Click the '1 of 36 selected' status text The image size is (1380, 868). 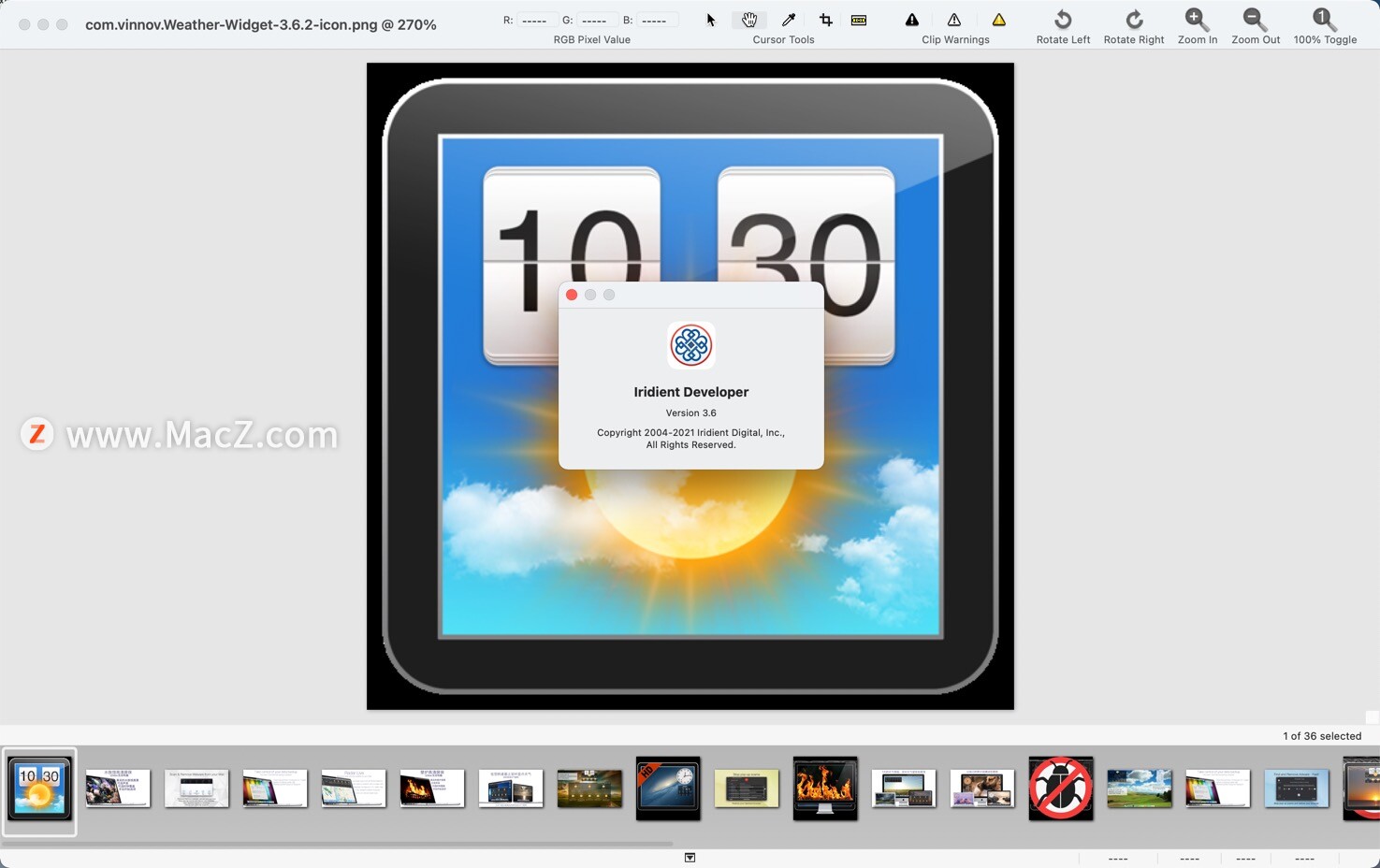point(1322,736)
